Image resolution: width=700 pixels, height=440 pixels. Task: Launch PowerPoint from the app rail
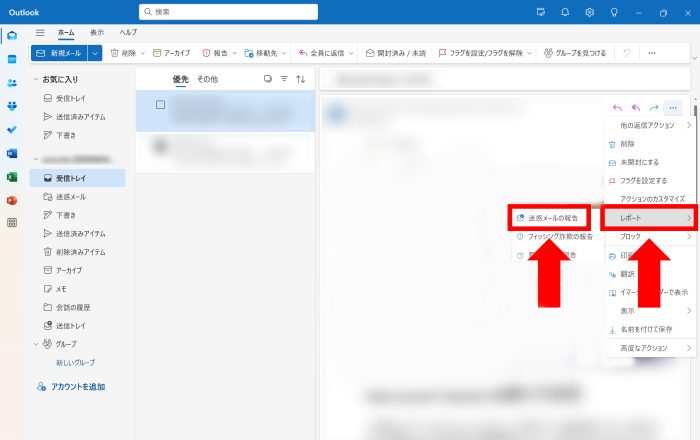point(12,200)
